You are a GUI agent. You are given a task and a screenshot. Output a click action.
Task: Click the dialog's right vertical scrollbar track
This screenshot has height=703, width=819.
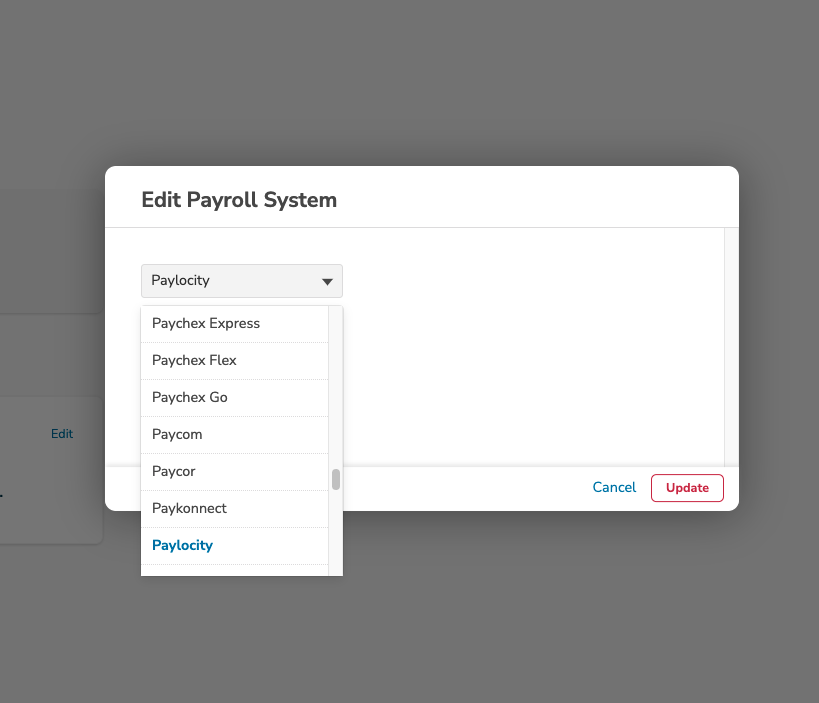pyautogui.click(x=731, y=347)
